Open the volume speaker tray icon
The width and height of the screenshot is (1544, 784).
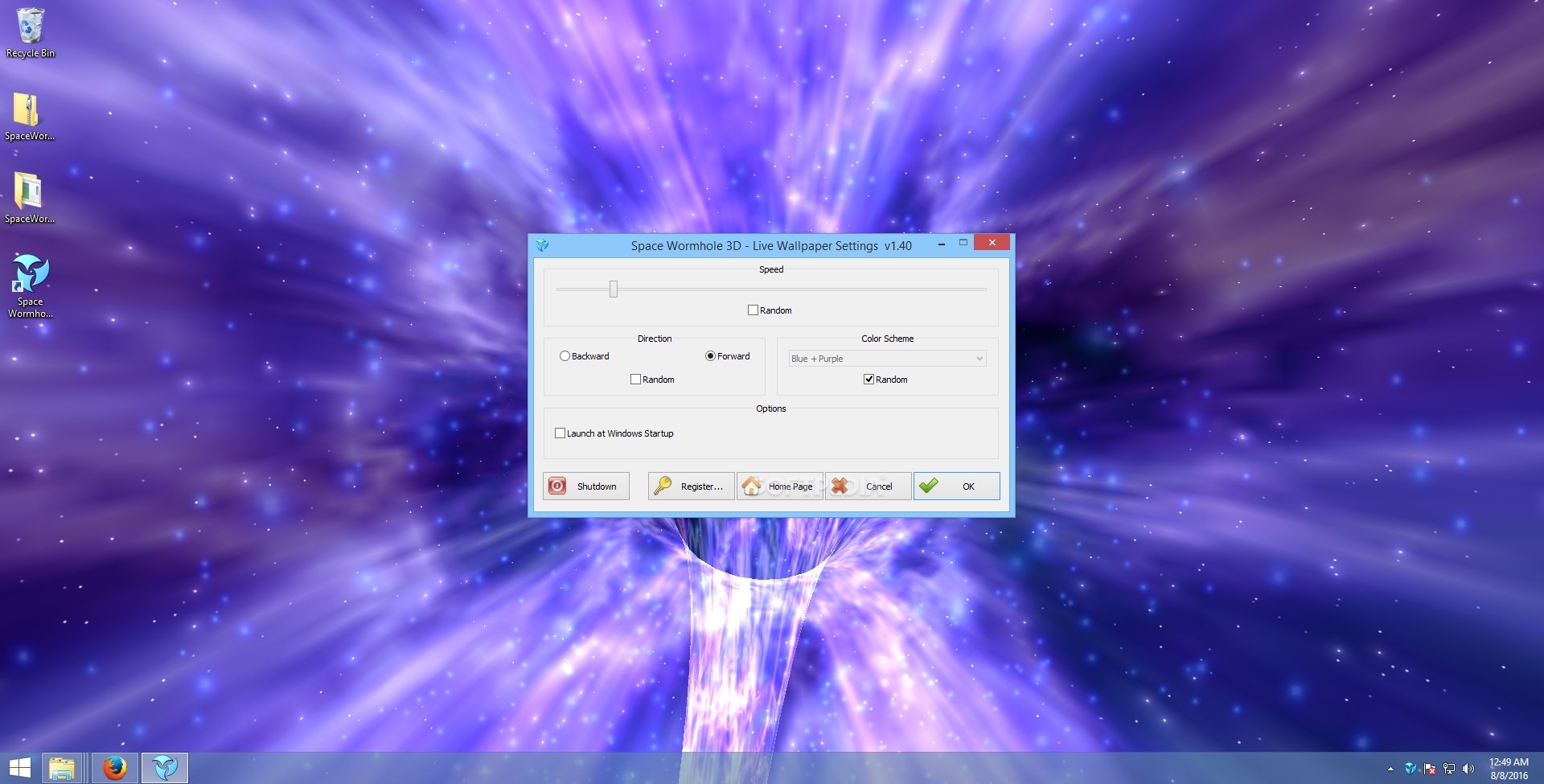click(1468, 769)
